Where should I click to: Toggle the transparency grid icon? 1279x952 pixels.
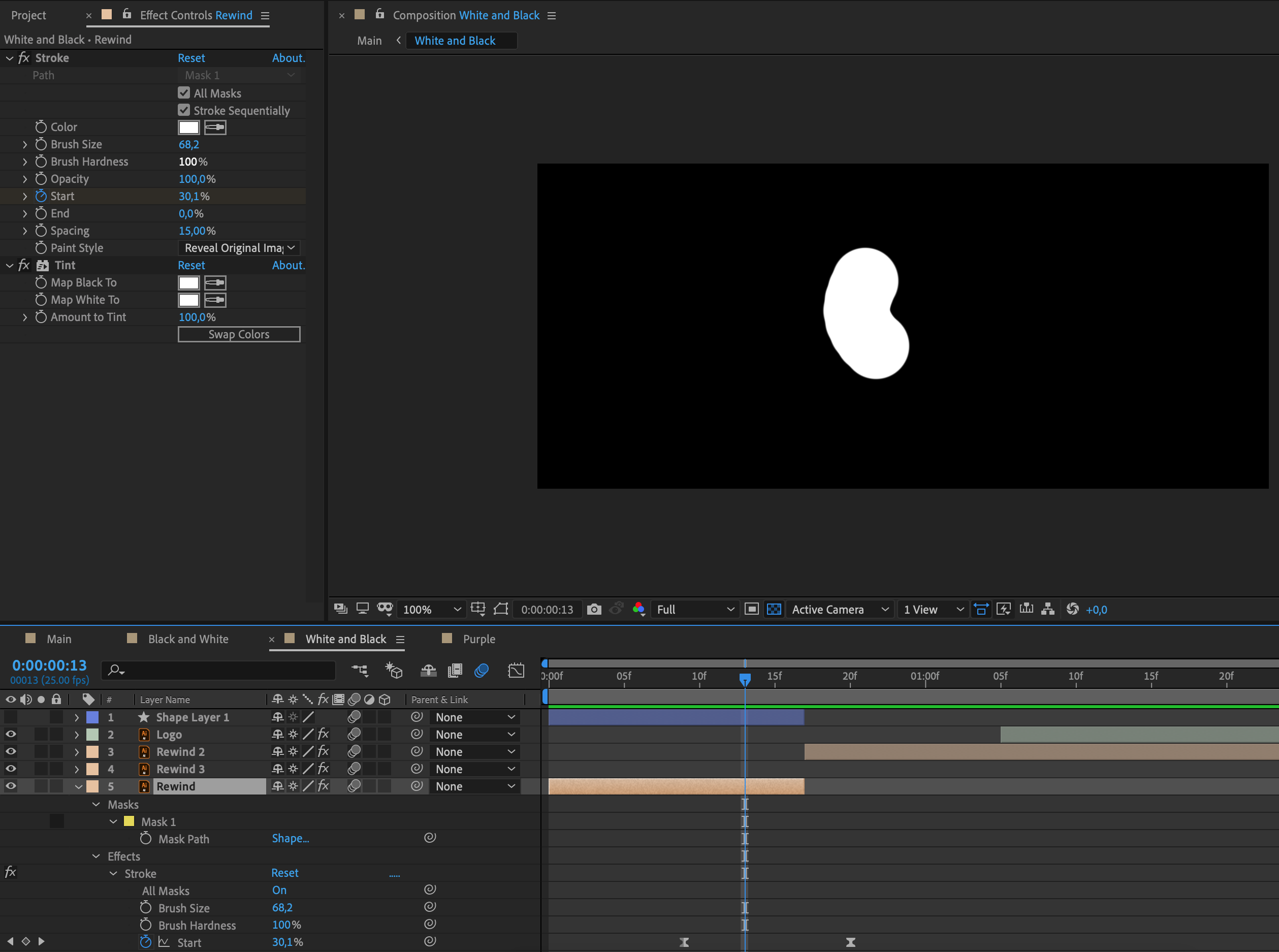point(774,609)
